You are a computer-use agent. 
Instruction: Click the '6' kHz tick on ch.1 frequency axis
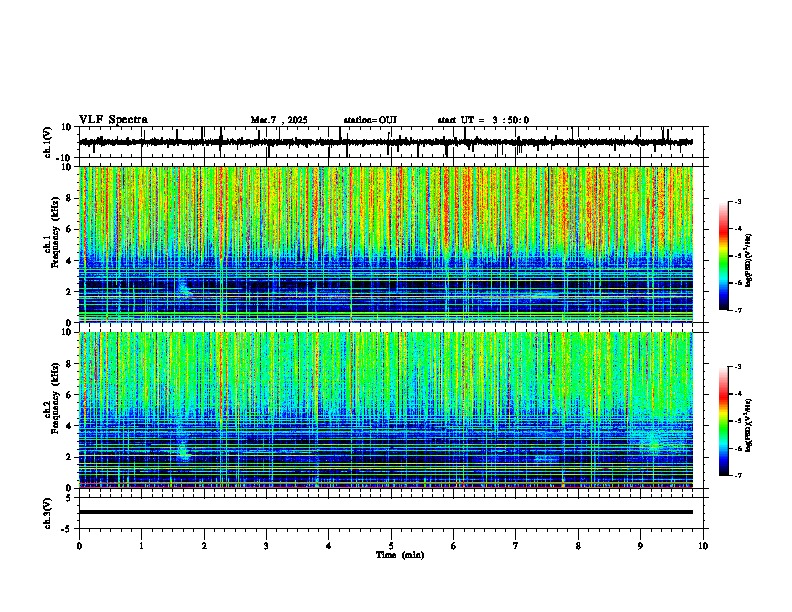pos(70,230)
